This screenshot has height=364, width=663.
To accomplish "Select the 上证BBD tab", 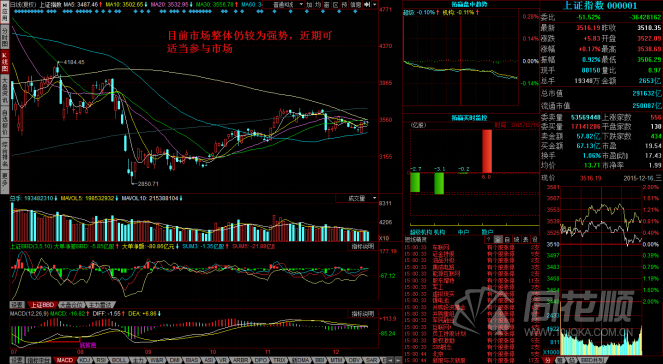I will click(x=41, y=304).
